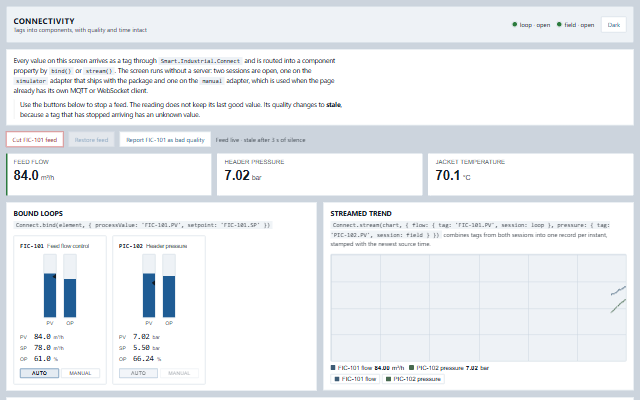Set FIC-101 loop to MANUAL mode

pos(80,373)
